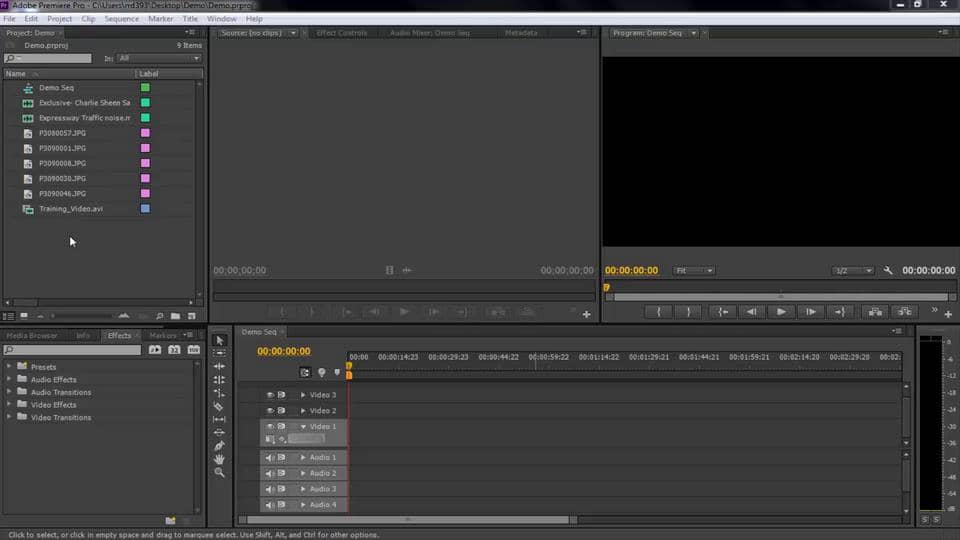Open Program monitor settings wrench
Screen dimensions: 960x540
[888, 270]
